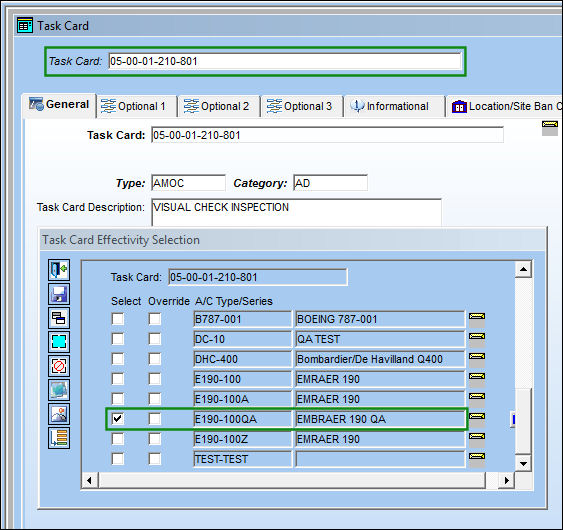Click scroll down arrow in effectivity list
Image resolution: width=563 pixels, height=530 pixels.
pyautogui.click(x=523, y=464)
